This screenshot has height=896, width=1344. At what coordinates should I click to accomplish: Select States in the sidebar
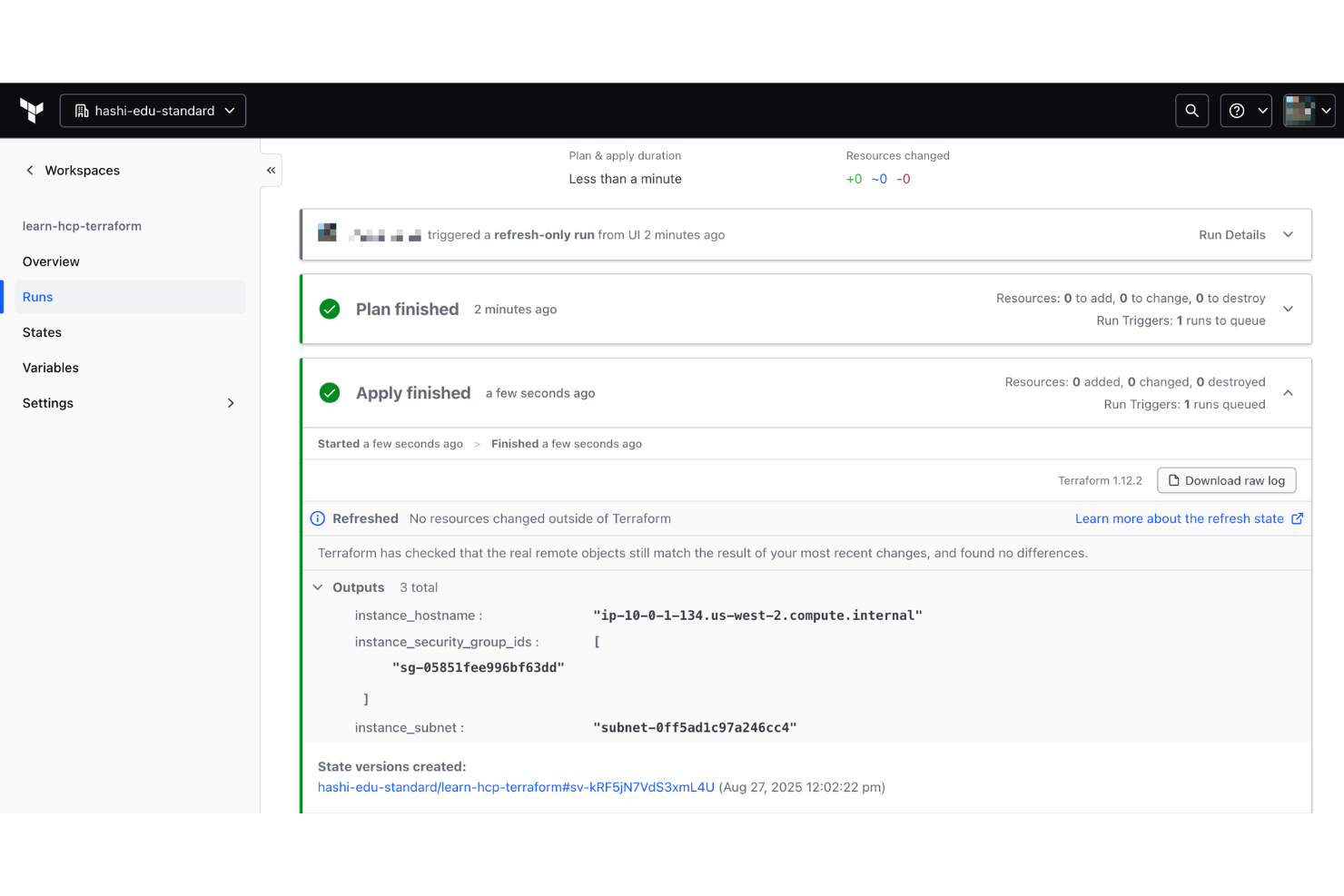[x=42, y=332]
